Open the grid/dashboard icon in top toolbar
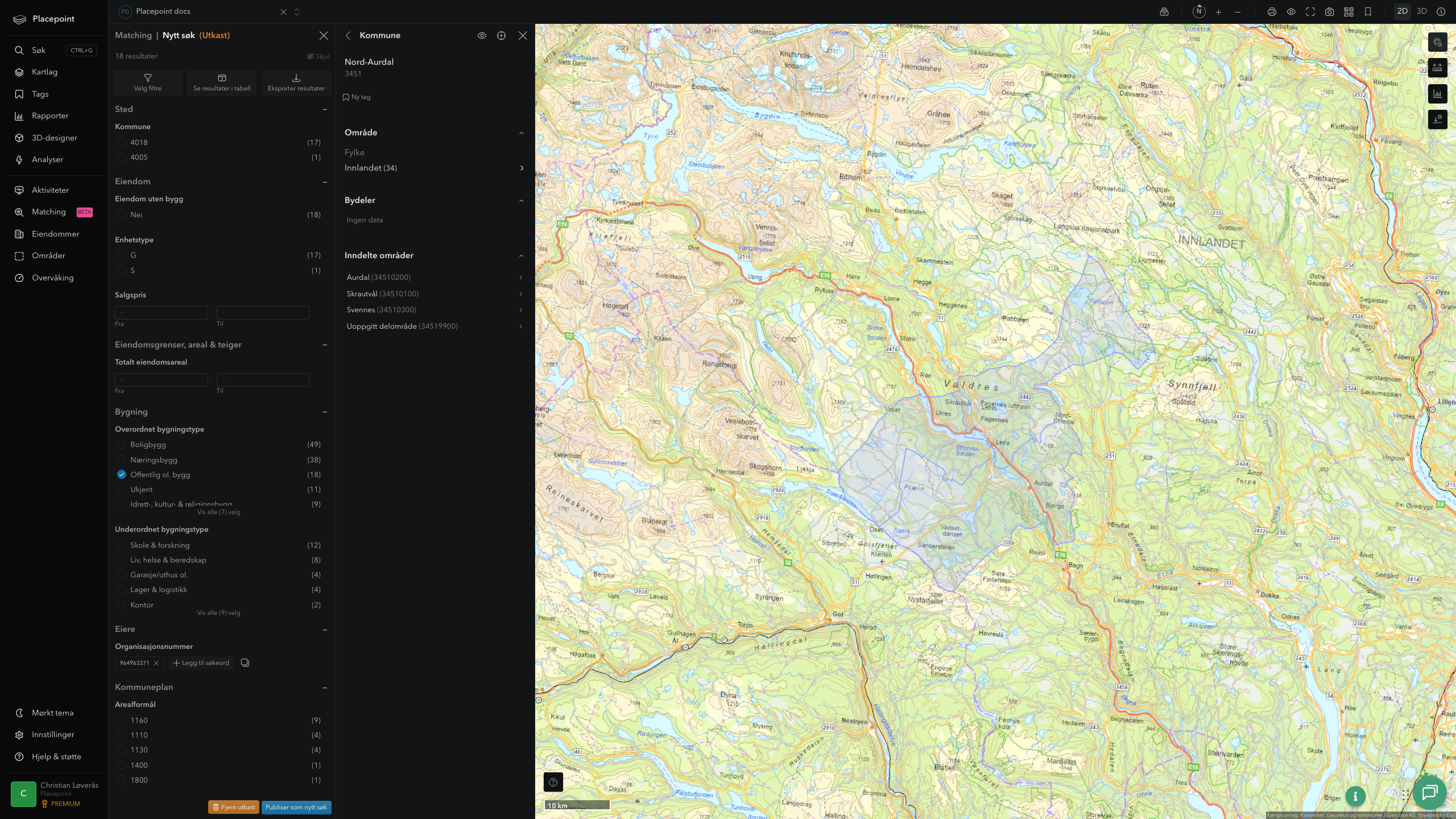Viewport: 1456px width, 819px height. tap(1349, 12)
